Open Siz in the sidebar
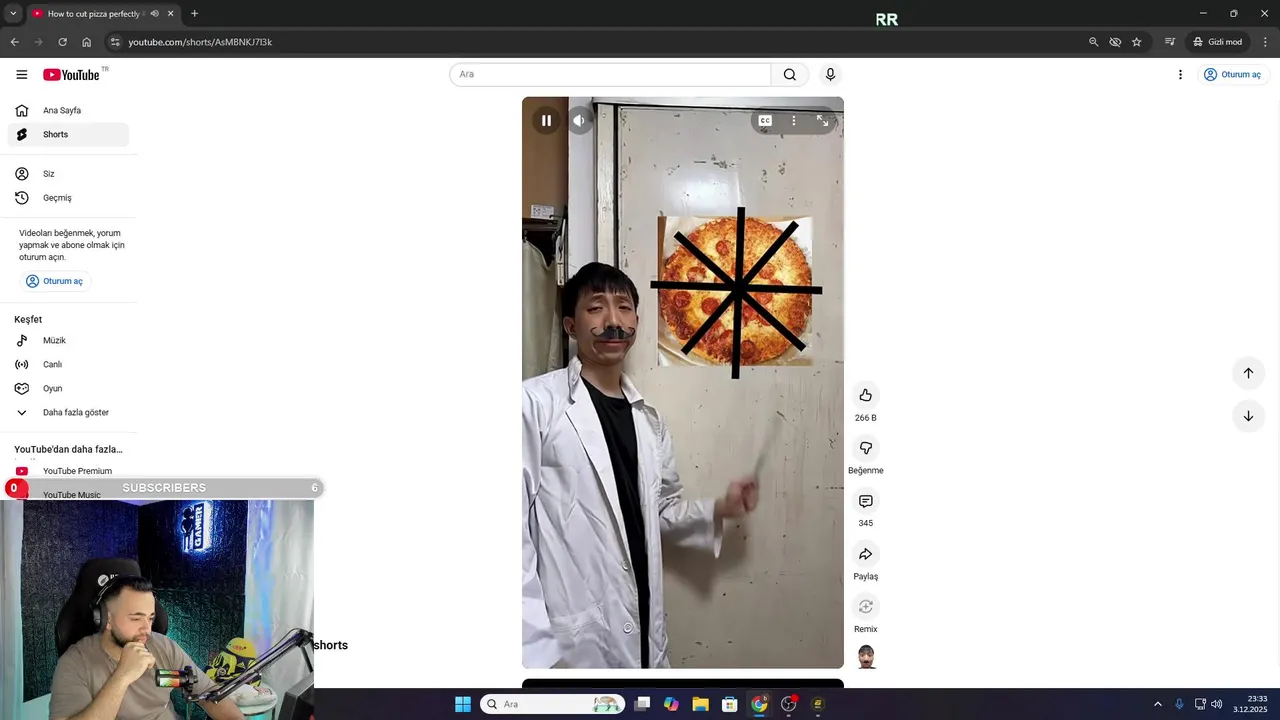 coord(68,174)
